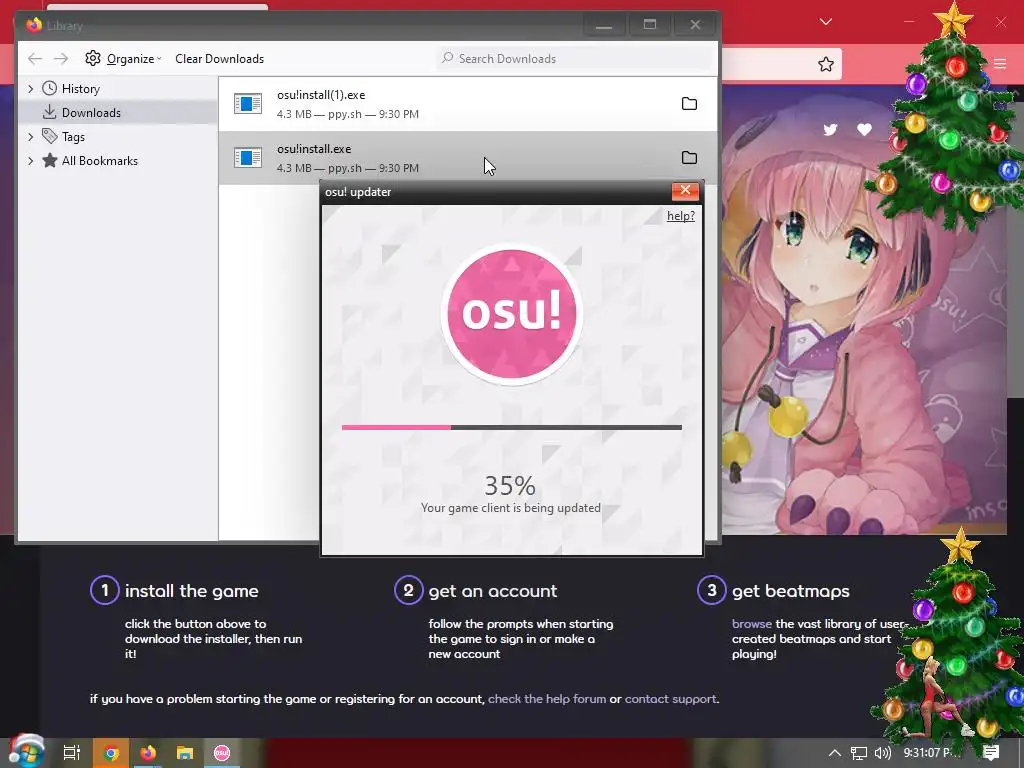Viewport: 1024px width, 768px height.
Task: Clear Downloads in the Library window
Action: 219,59
